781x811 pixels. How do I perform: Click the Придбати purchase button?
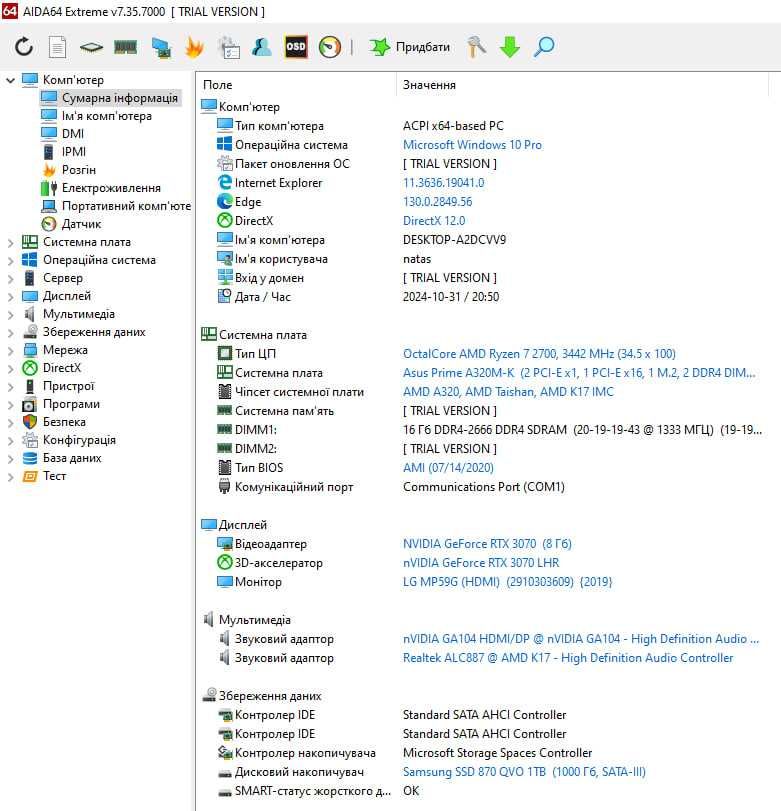(x=409, y=47)
